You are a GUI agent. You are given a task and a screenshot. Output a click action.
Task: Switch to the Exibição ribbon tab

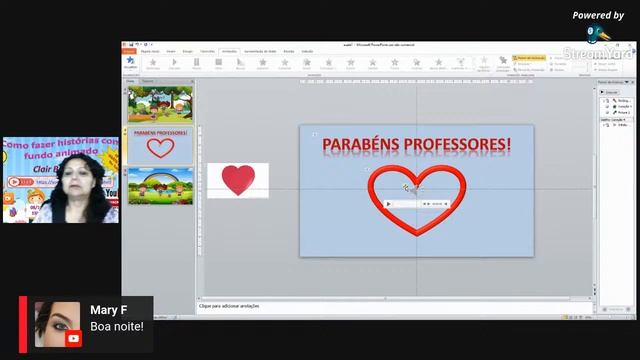point(307,51)
